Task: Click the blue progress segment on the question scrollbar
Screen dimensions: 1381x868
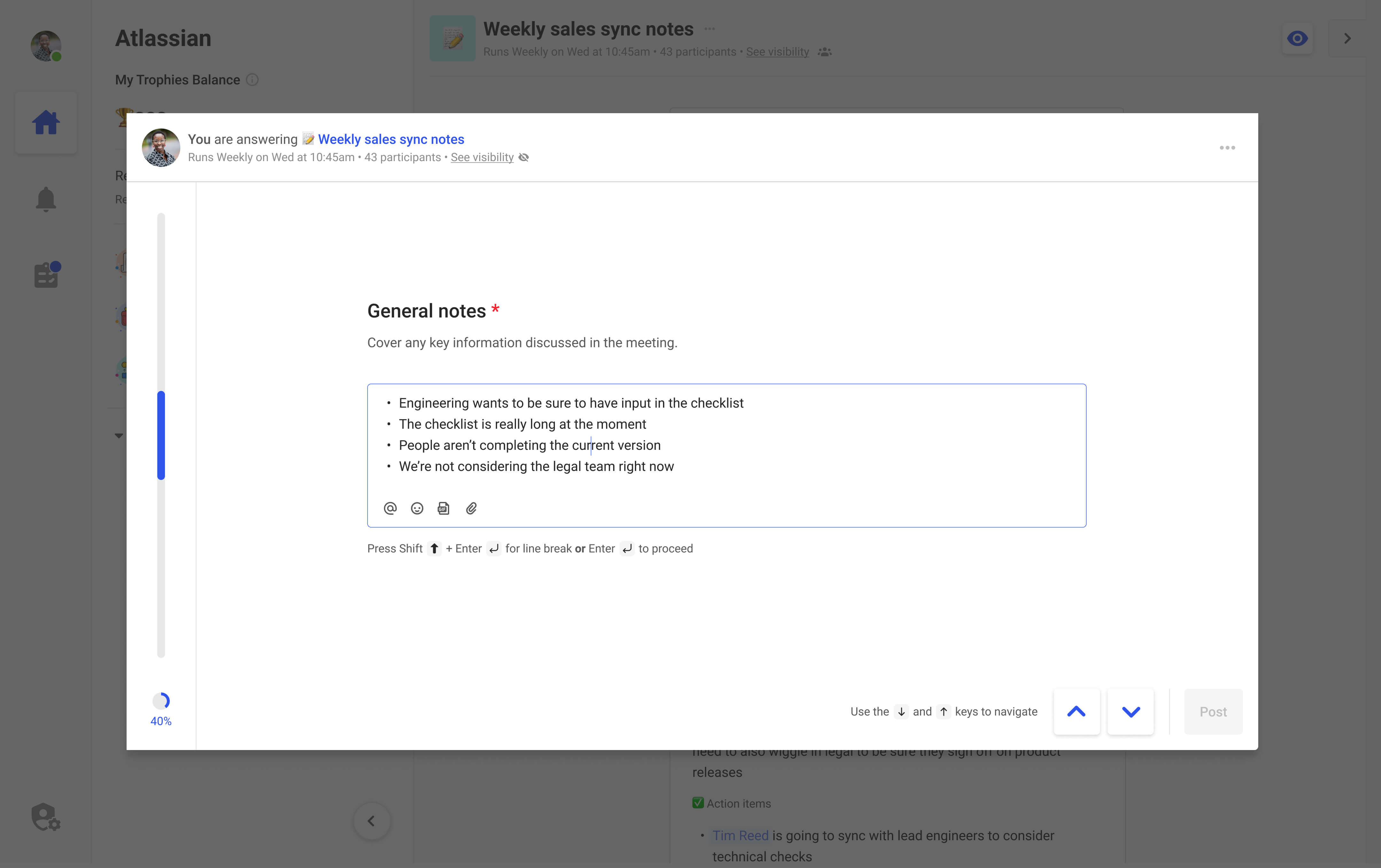Action: point(161,435)
